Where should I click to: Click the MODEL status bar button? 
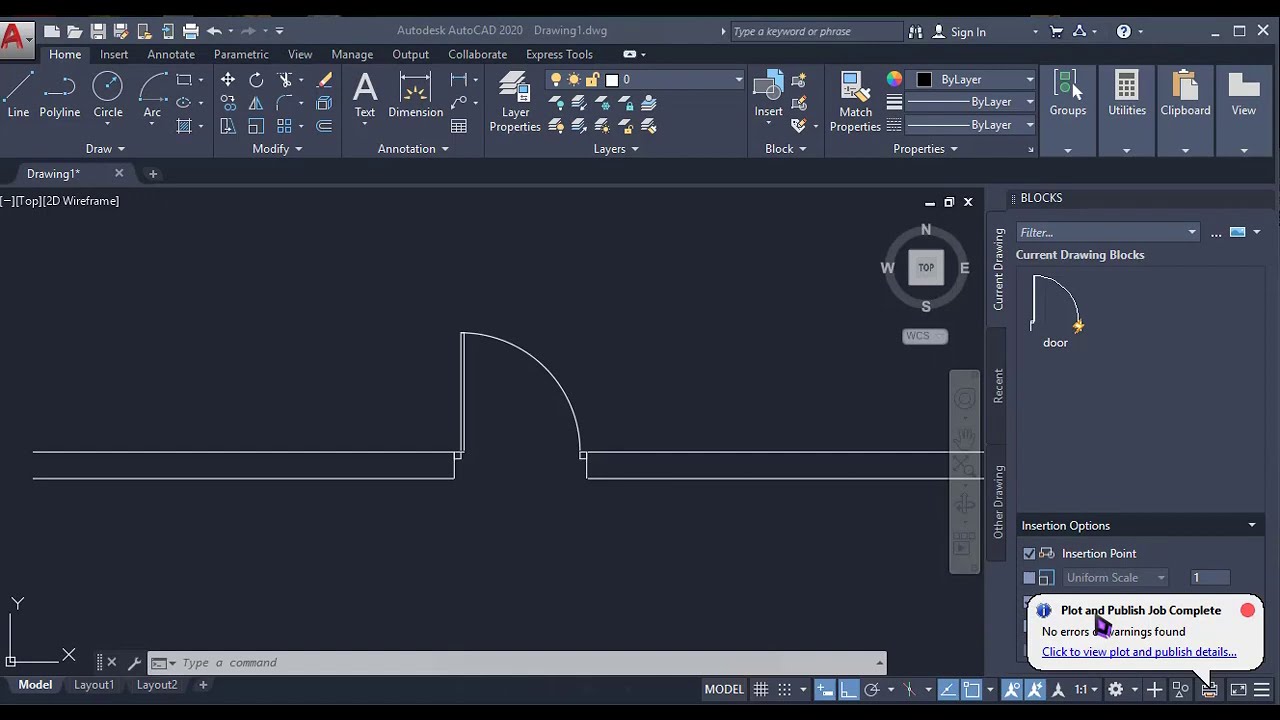[724, 689]
